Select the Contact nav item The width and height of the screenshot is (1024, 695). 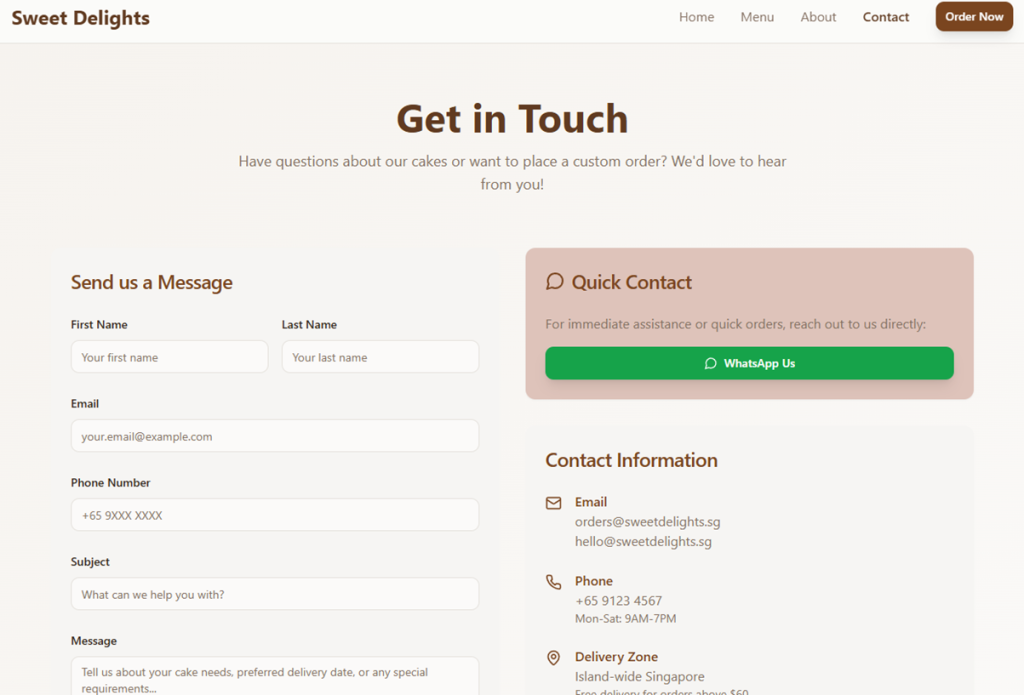(886, 17)
